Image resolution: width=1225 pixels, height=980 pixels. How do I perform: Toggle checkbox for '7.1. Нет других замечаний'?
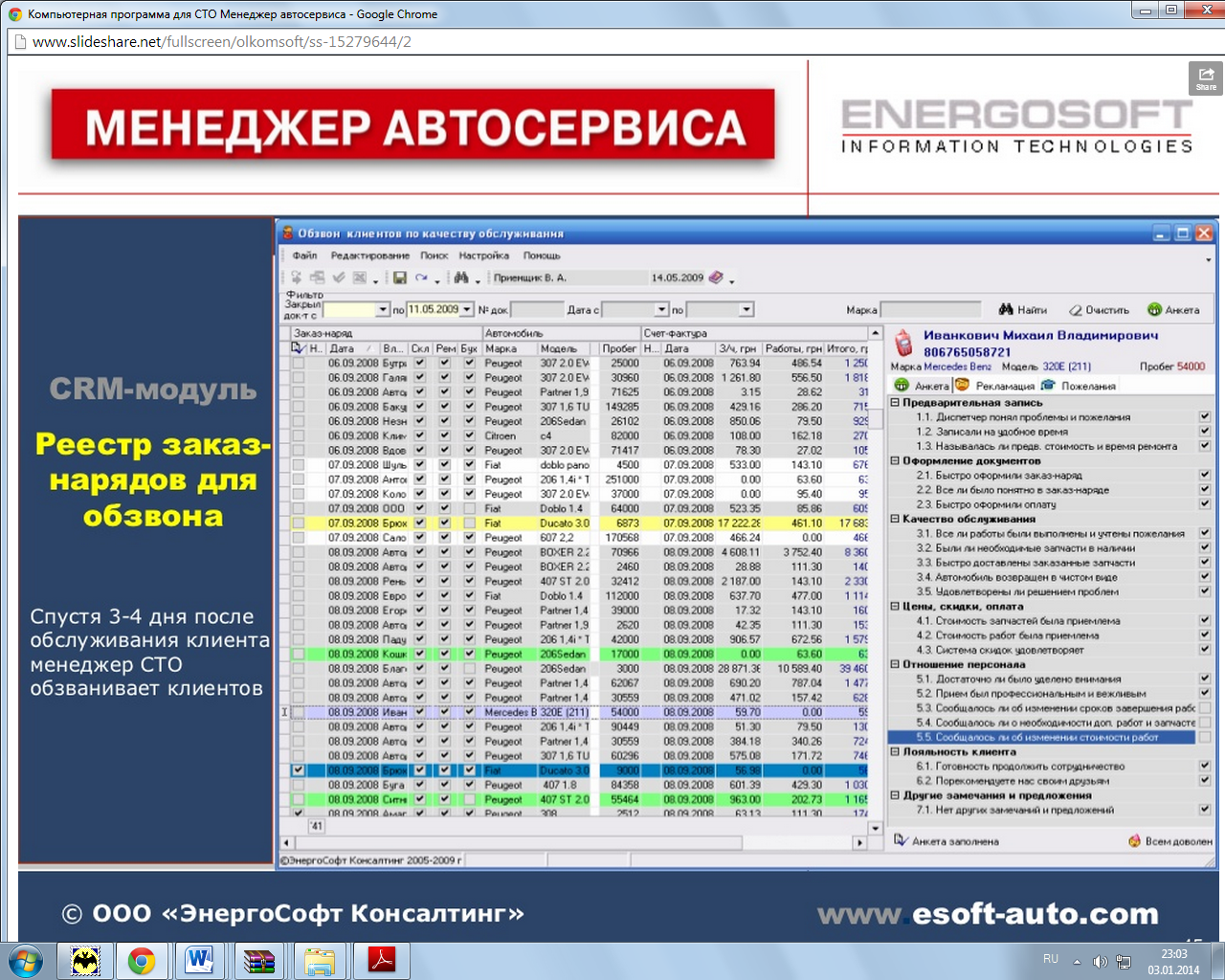(1205, 810)
